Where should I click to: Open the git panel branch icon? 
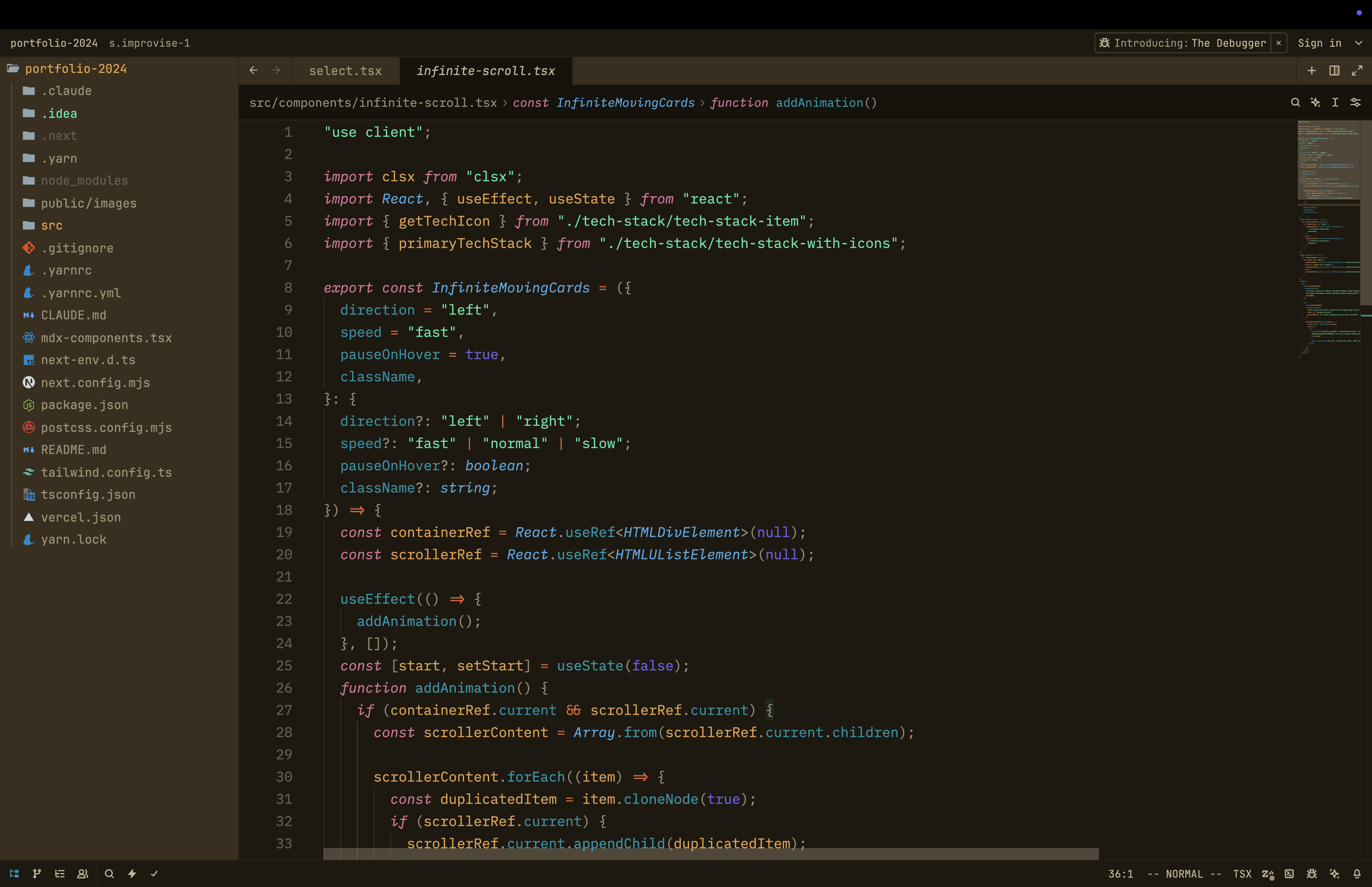[x=37, y=874]
